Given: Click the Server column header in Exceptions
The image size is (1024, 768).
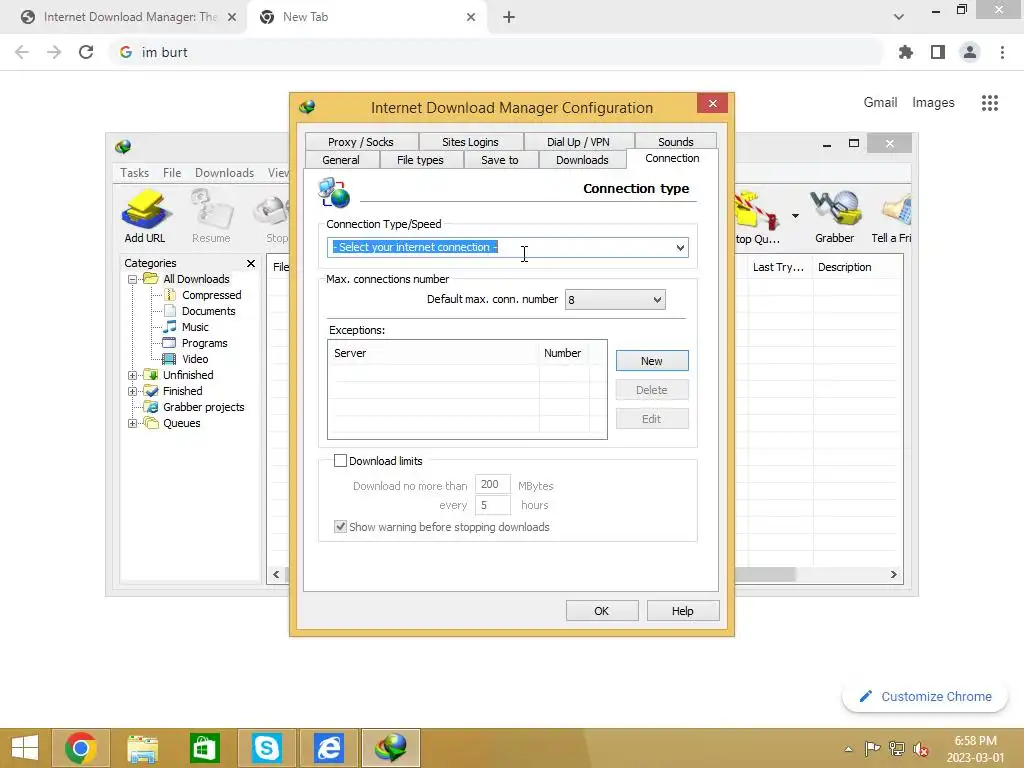Looking at the screenshot, I should pyautogui.click(x=434, y=353).
